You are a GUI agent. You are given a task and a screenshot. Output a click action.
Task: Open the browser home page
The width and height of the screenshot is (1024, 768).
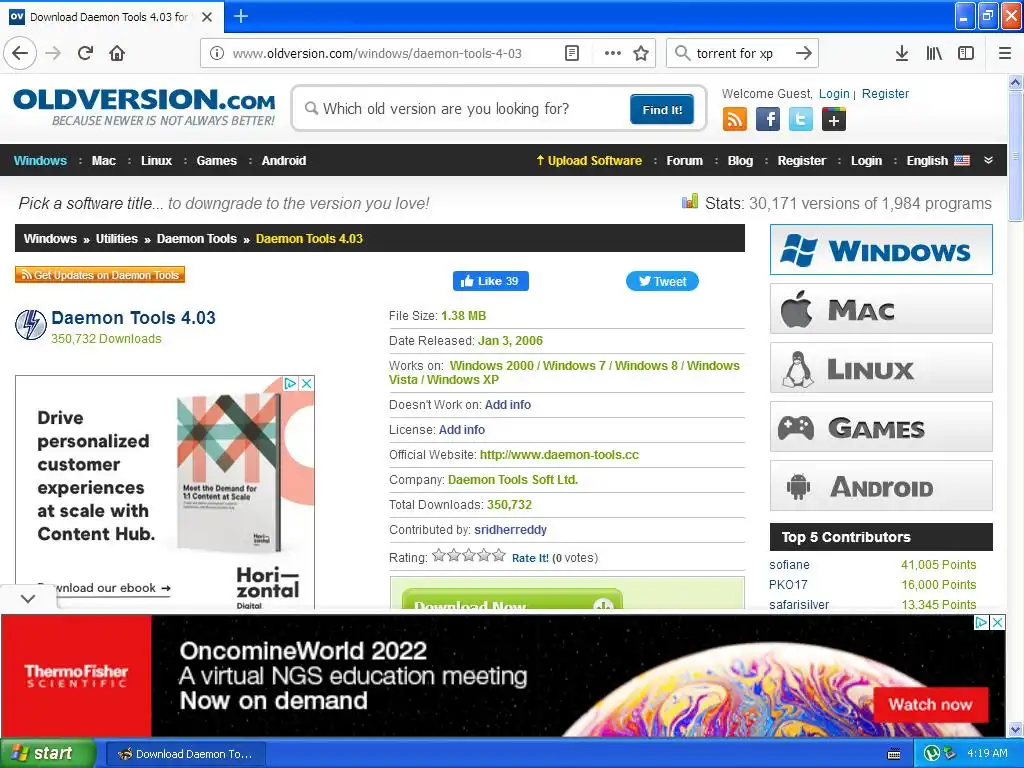click(x=117, y=54)
